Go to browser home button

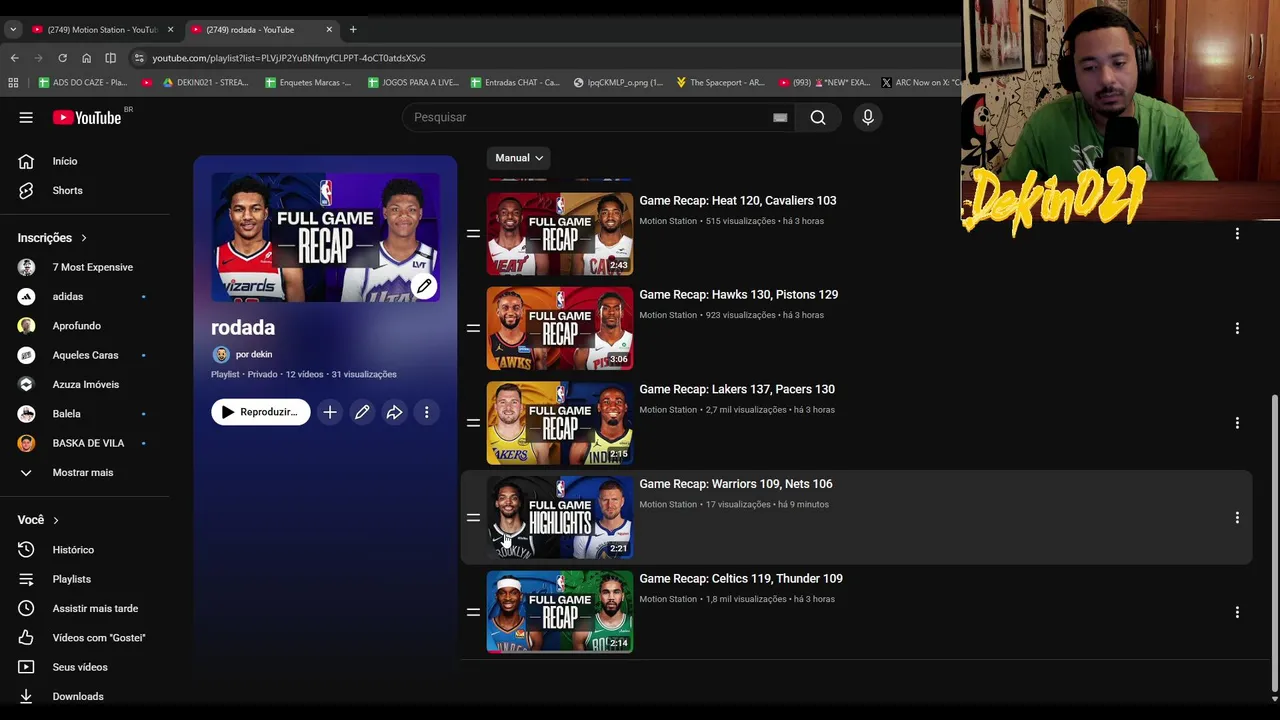click(86, 58)
